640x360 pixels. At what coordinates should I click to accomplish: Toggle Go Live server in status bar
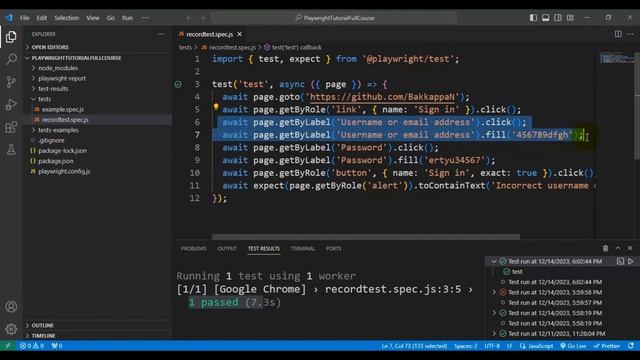(x=573, y=346)
